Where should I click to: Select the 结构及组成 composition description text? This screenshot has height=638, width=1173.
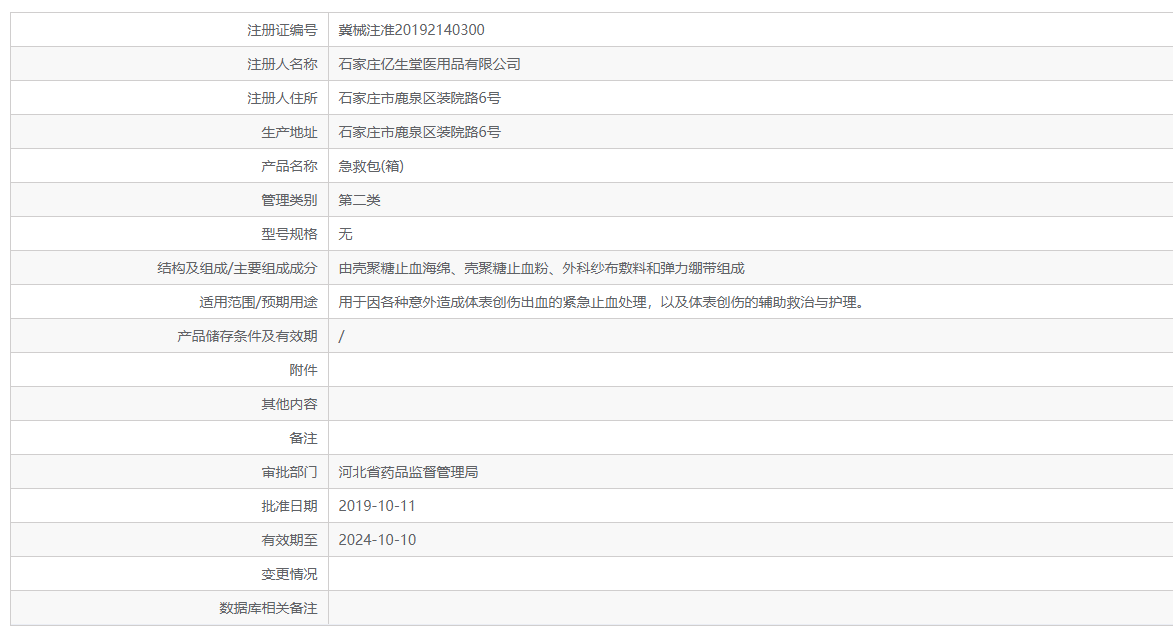point(541,268)
